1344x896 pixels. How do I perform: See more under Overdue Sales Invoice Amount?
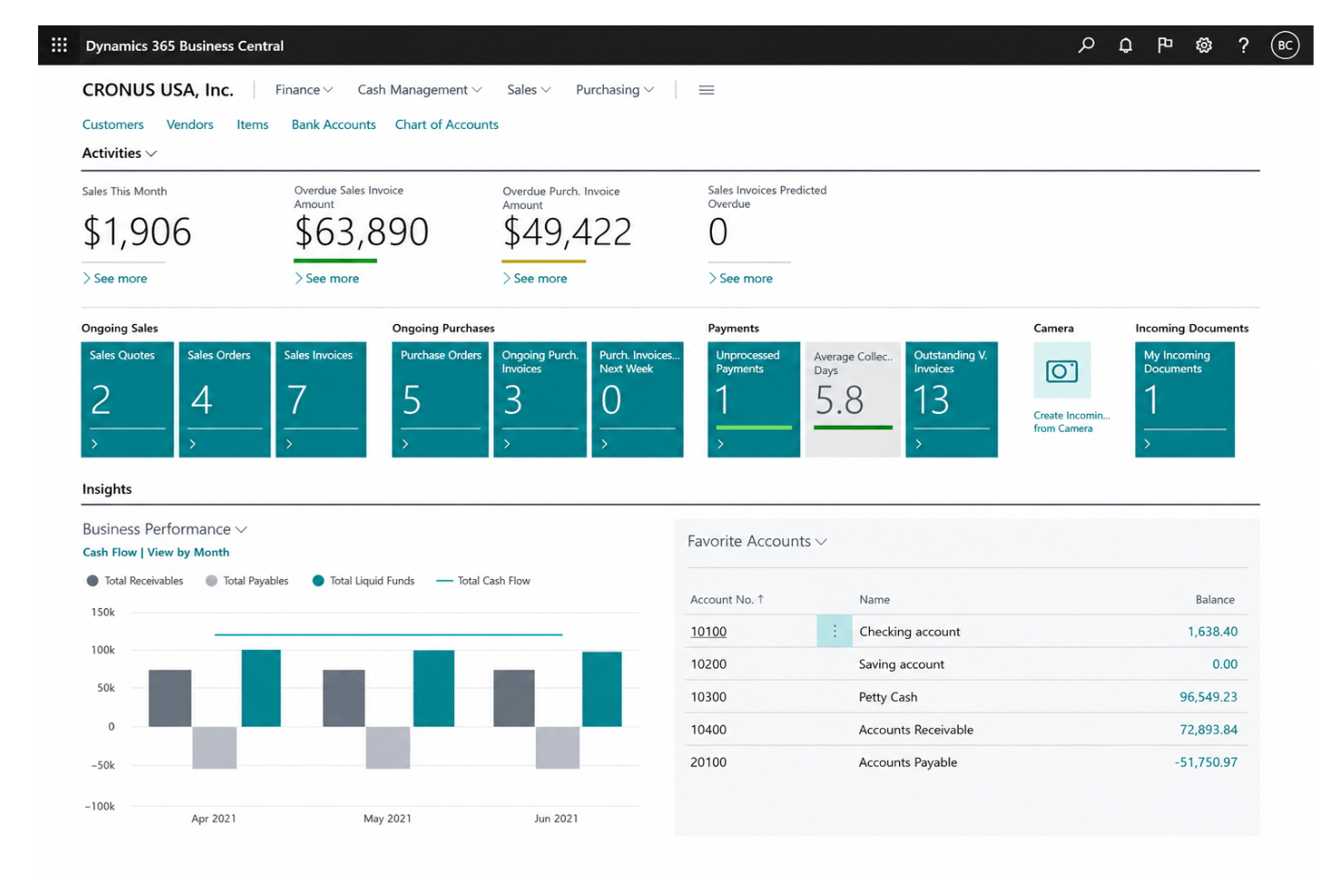pos(327,279)
